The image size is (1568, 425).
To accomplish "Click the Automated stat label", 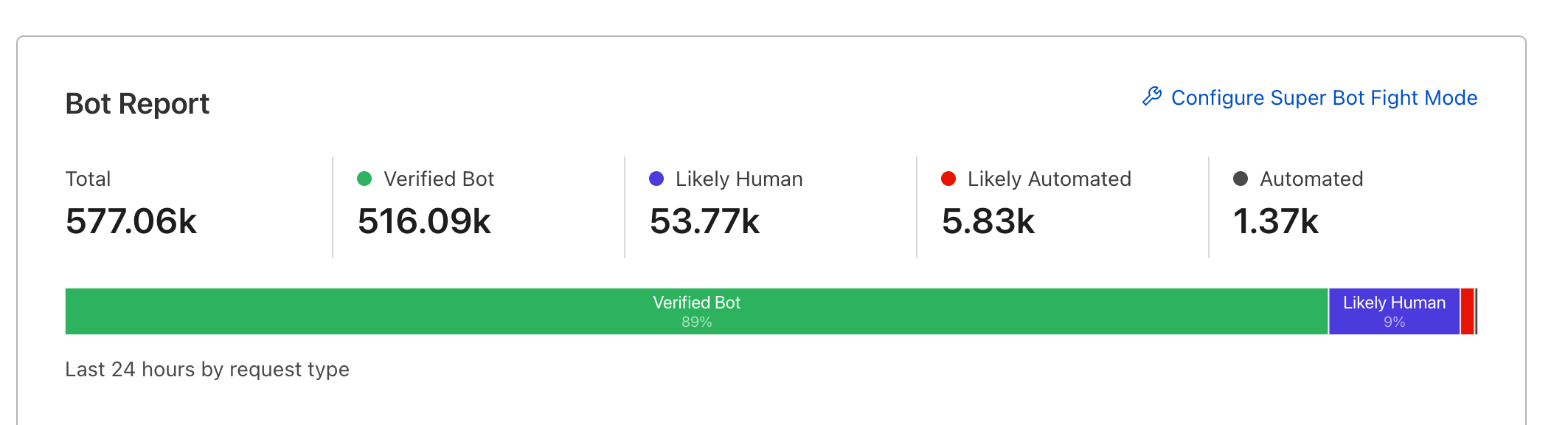I will coord(1311,179).
